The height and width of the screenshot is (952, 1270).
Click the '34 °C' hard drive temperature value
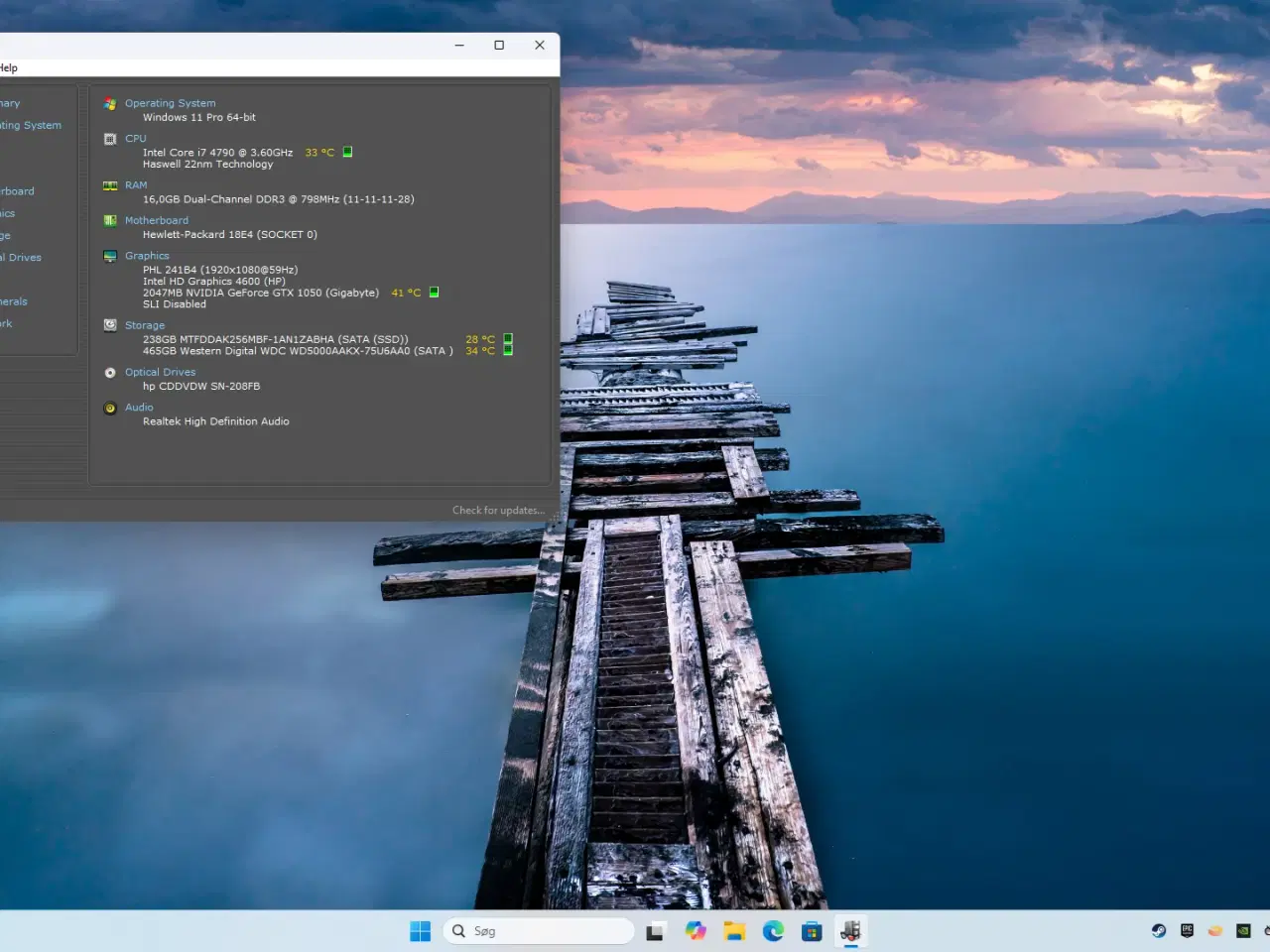(x=480, y=351)
